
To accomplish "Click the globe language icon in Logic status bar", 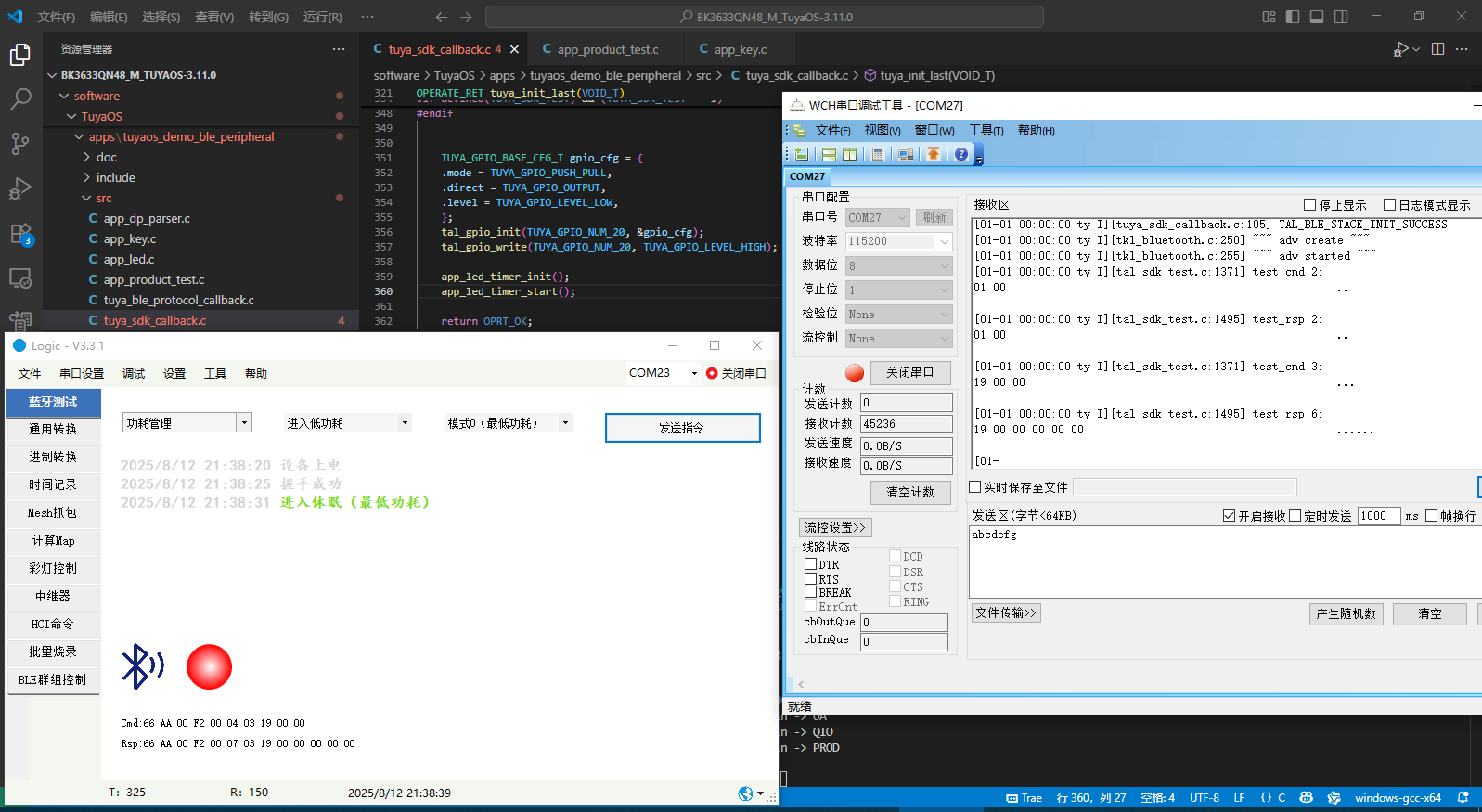I will 745,793.
